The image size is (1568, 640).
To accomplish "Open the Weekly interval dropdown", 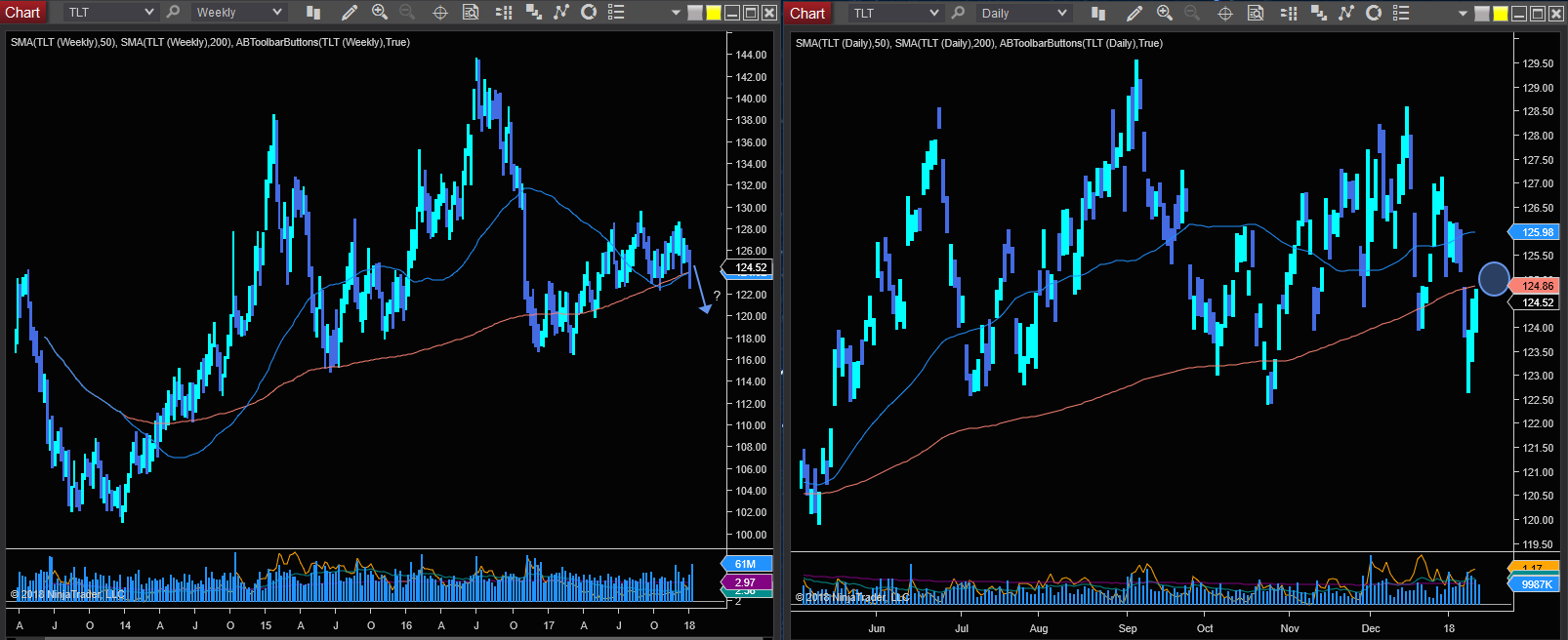I will [238, 13].
